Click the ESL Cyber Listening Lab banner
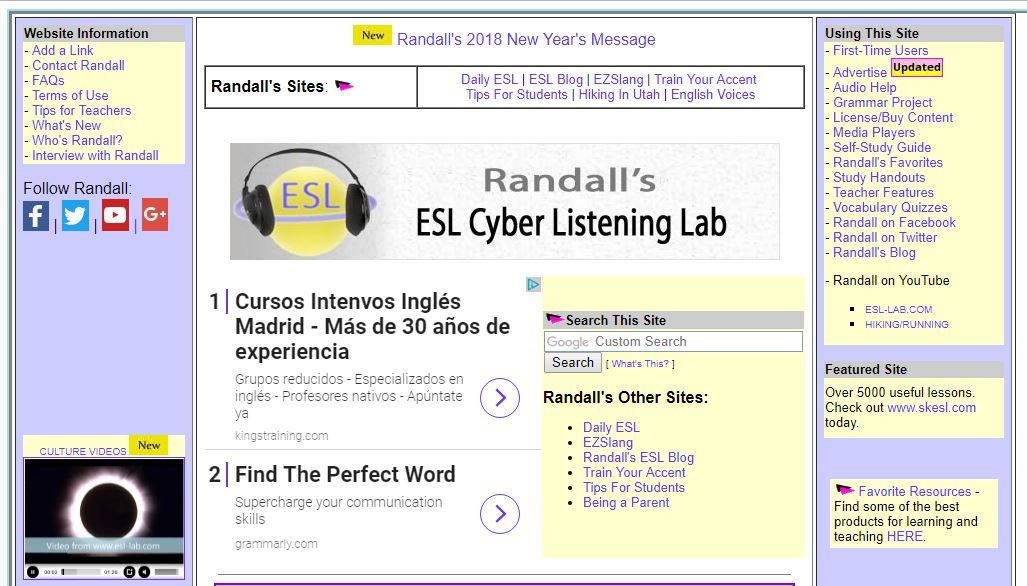The height and width of the screenshot is (586, 1027). point(504,202)
